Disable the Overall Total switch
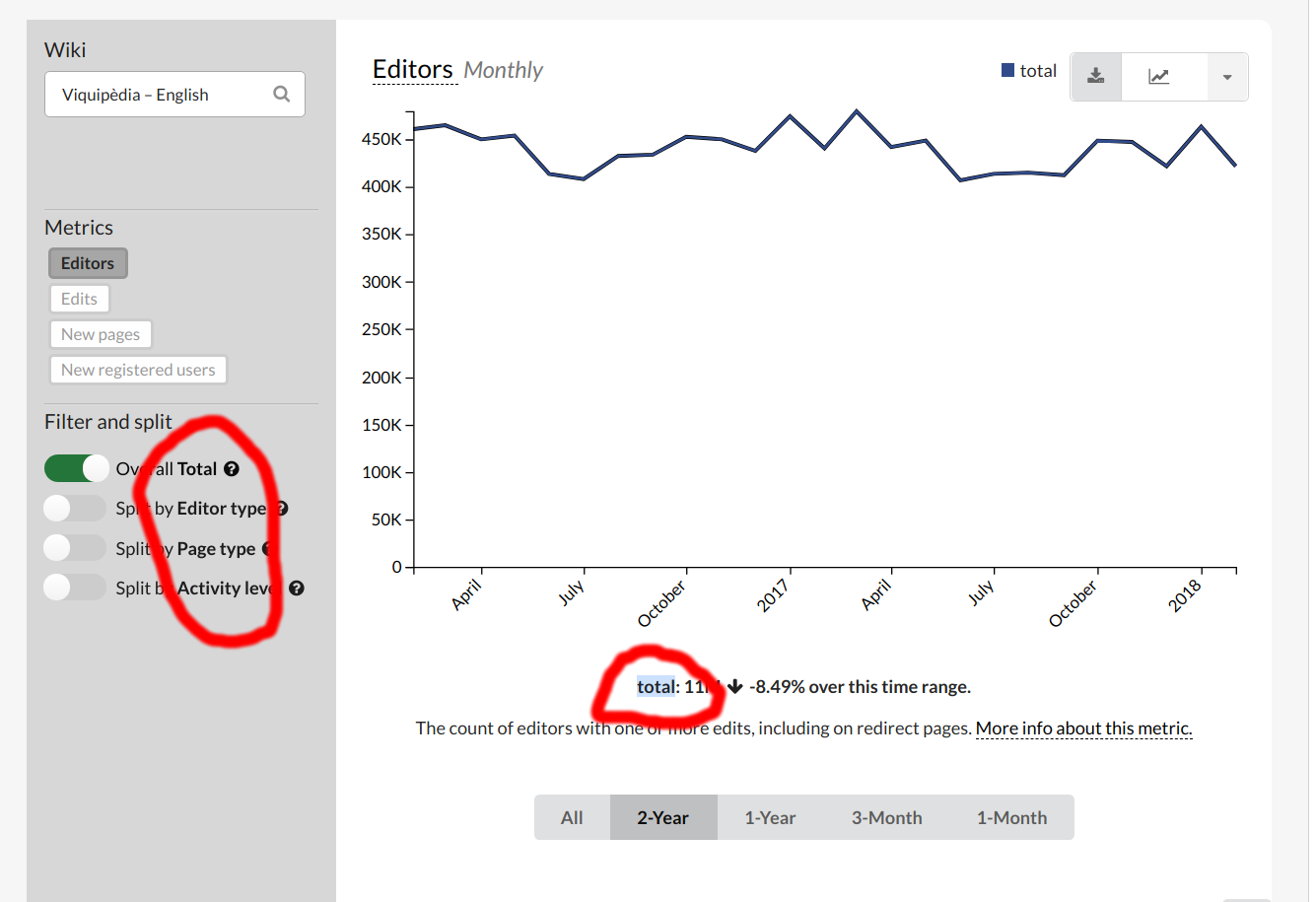The image size is (1316, 902). pyautogui.click(x=76, y=468)
